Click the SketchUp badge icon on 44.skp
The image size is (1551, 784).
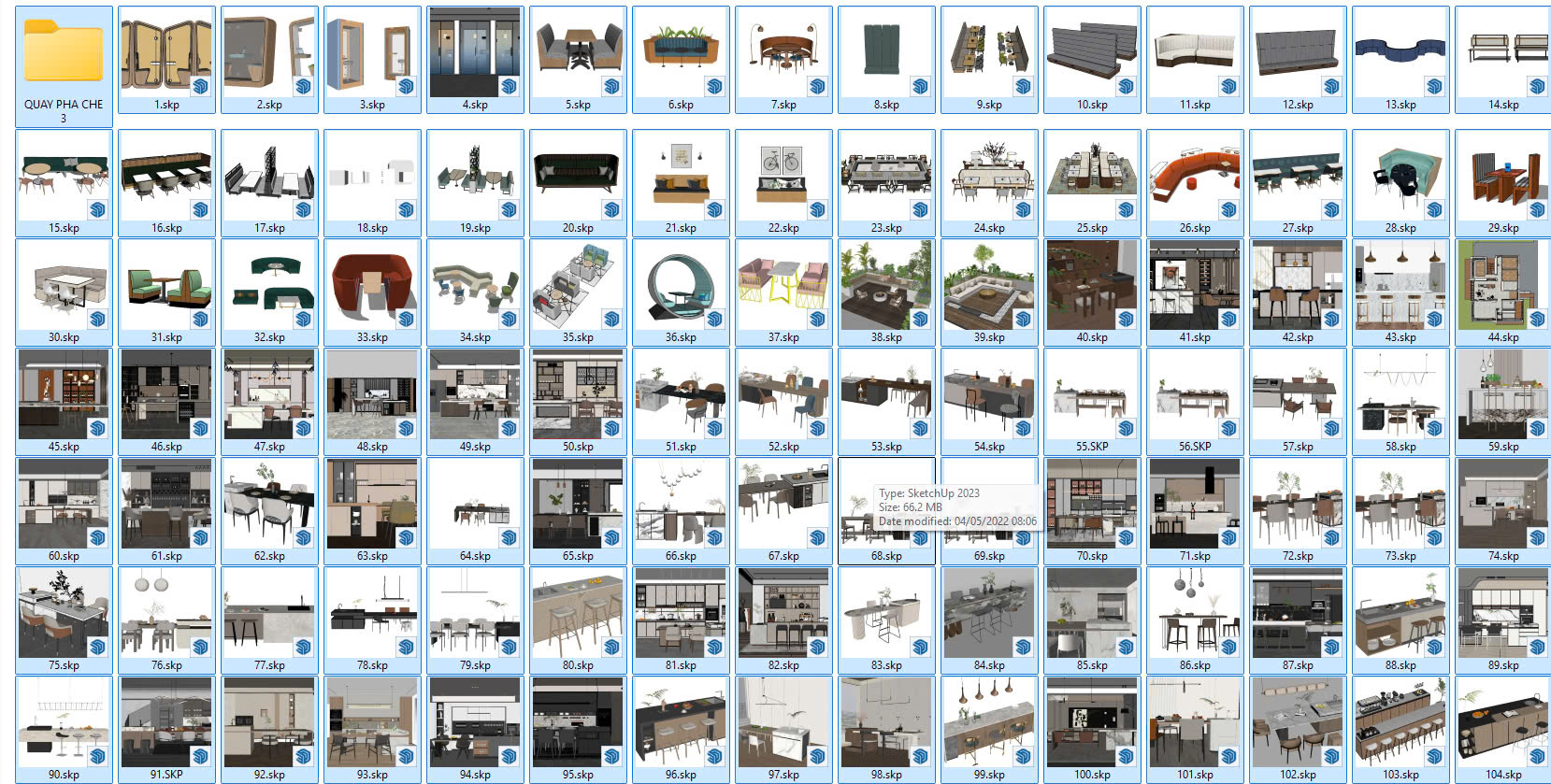pos(1537,320)
